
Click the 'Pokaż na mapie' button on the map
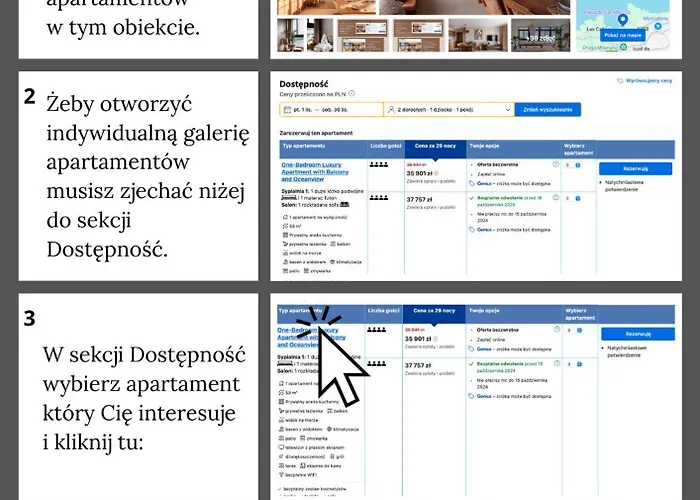coord(623,35)
